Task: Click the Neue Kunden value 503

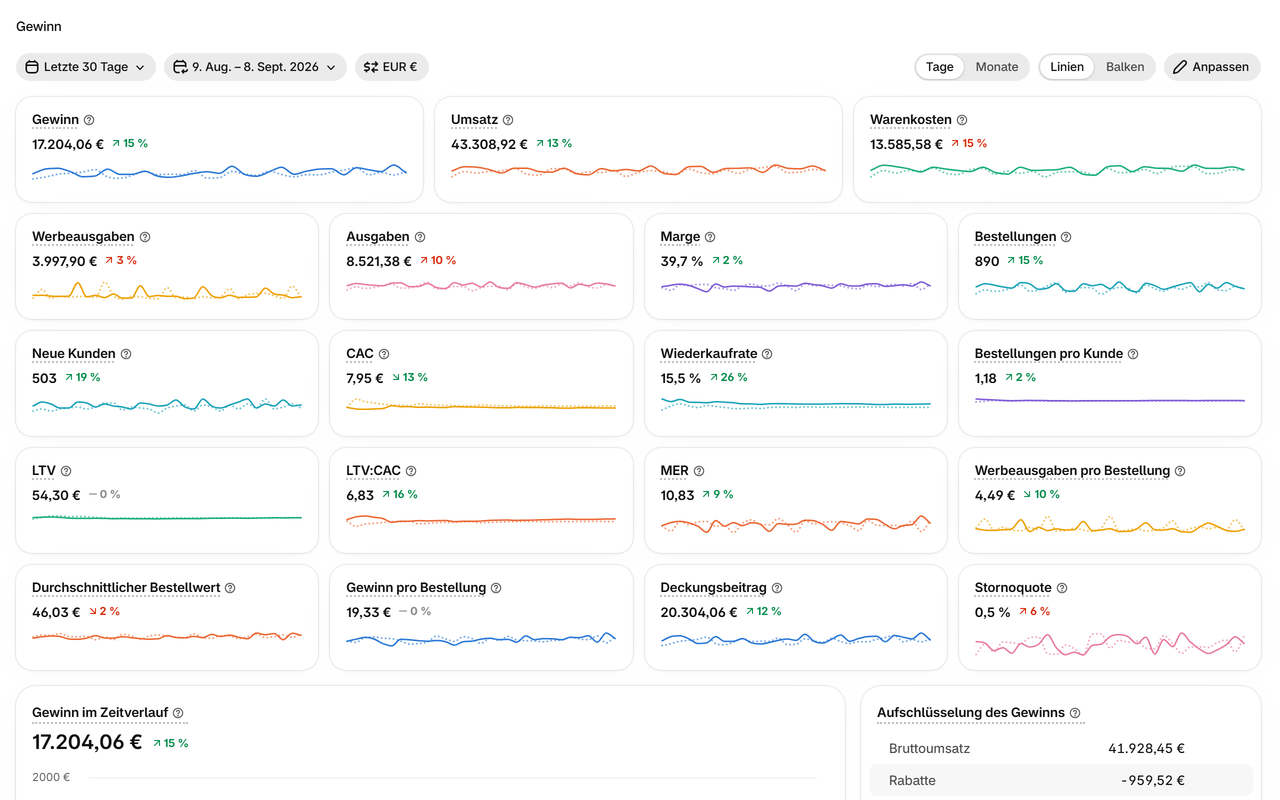Action: tap(44, 378)
